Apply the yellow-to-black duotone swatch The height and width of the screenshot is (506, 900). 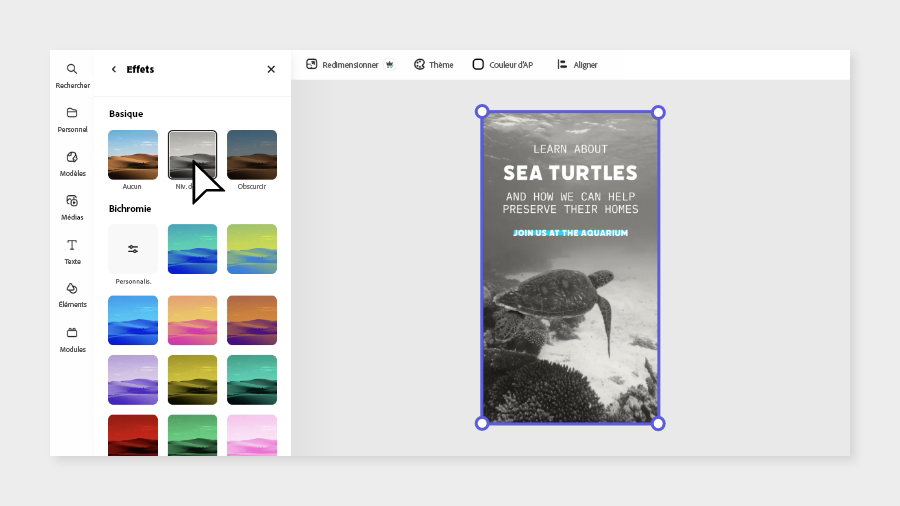(x=192, y=380)
